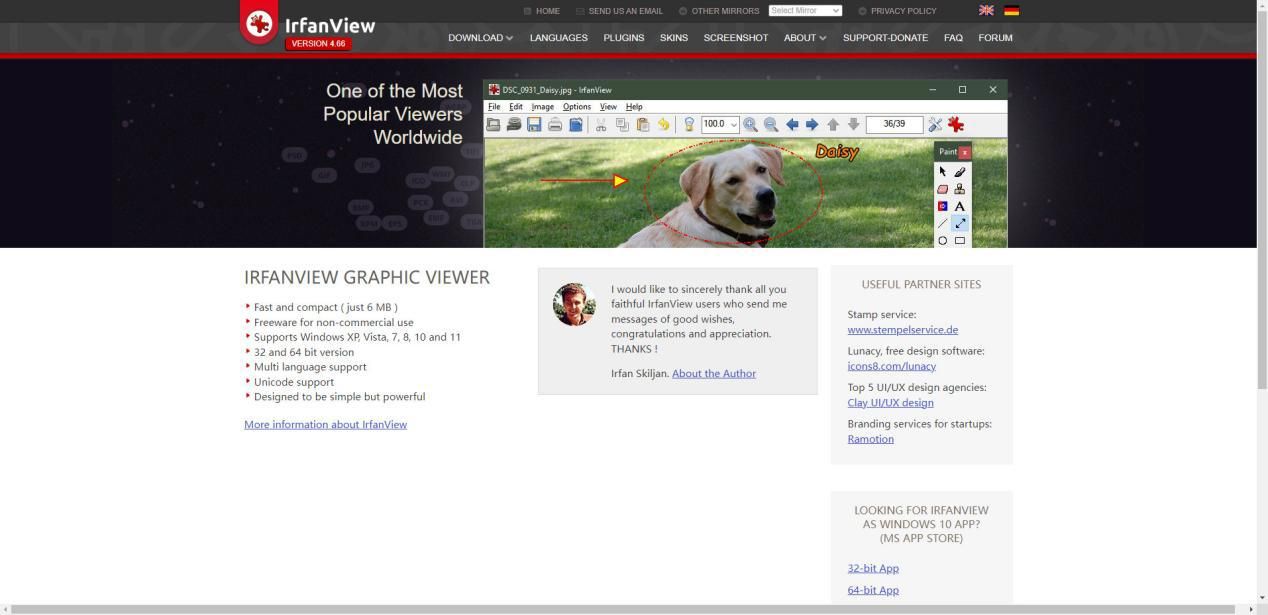This screenshot has width=1268, height=615.
Task: Click the blue Previous image arrow
Action: tap(792, 125)
